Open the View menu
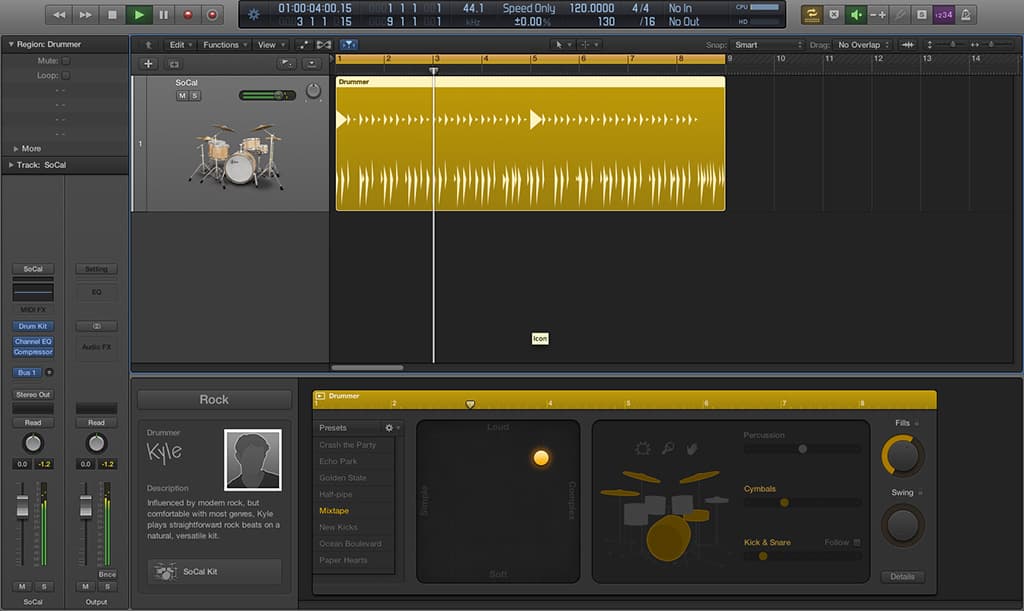 click(x=271, y=44)
